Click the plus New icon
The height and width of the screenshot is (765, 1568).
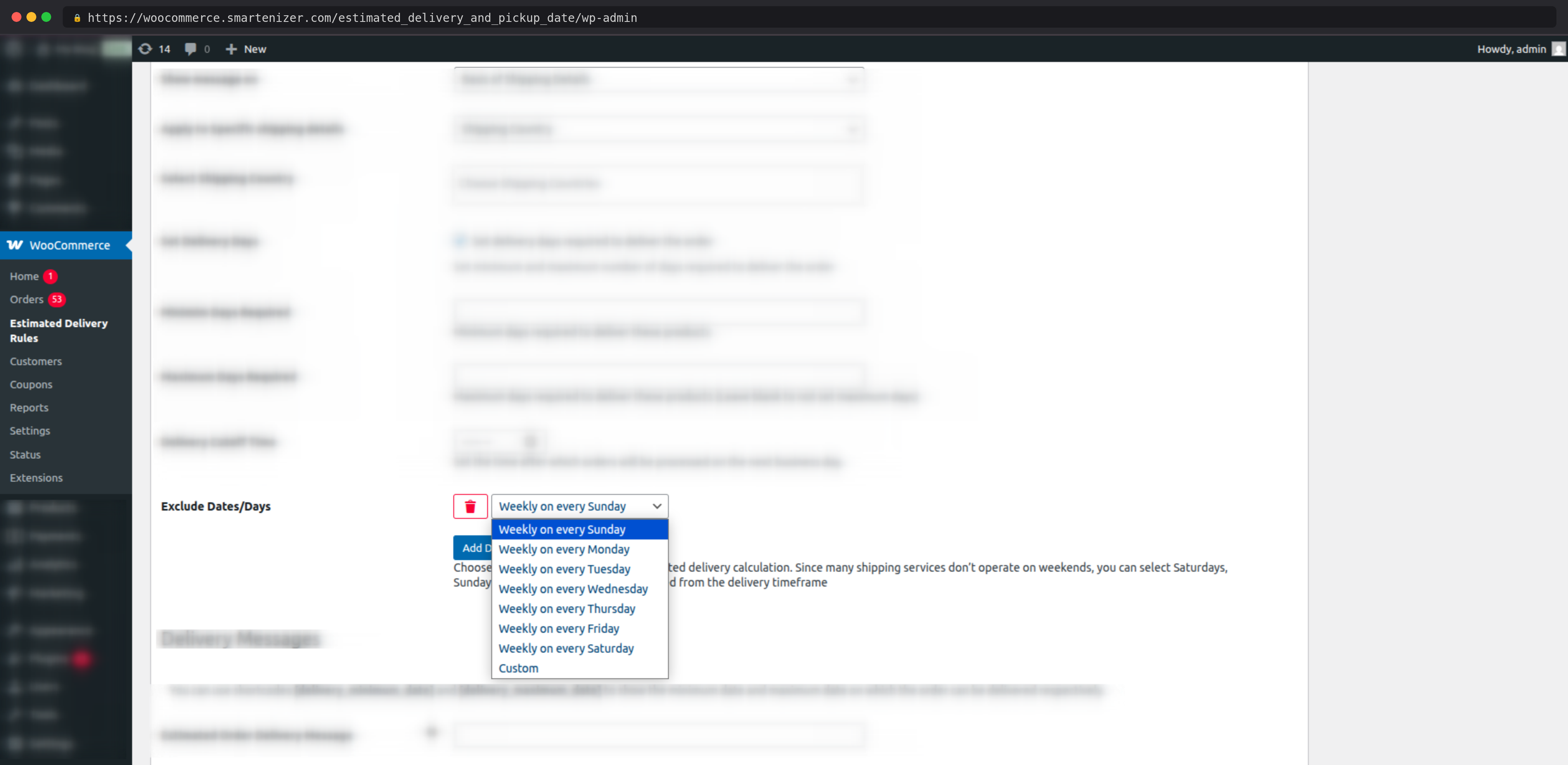tap(231, 49)
